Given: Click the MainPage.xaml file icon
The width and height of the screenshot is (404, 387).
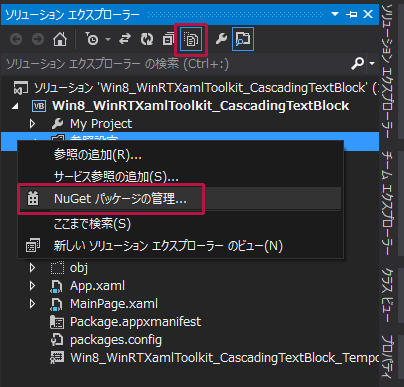Looking at the screenshot, I should (x=56, y=304).
